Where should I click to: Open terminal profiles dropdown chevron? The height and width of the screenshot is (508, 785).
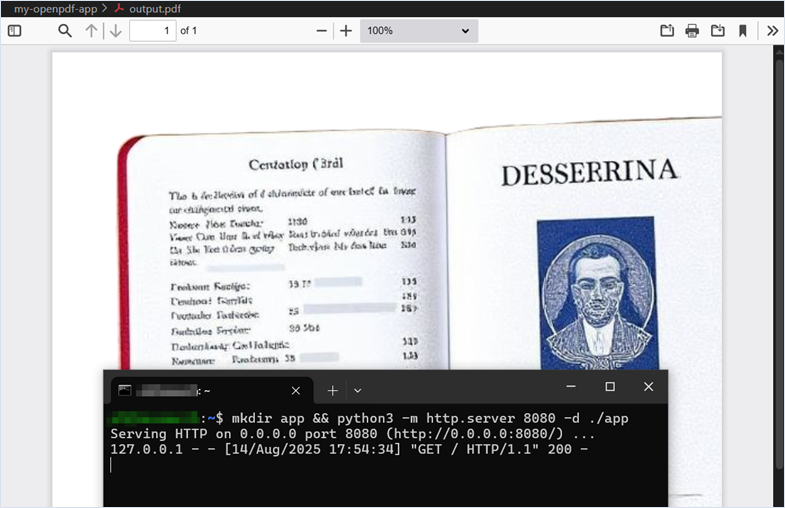tap(358, 390)
